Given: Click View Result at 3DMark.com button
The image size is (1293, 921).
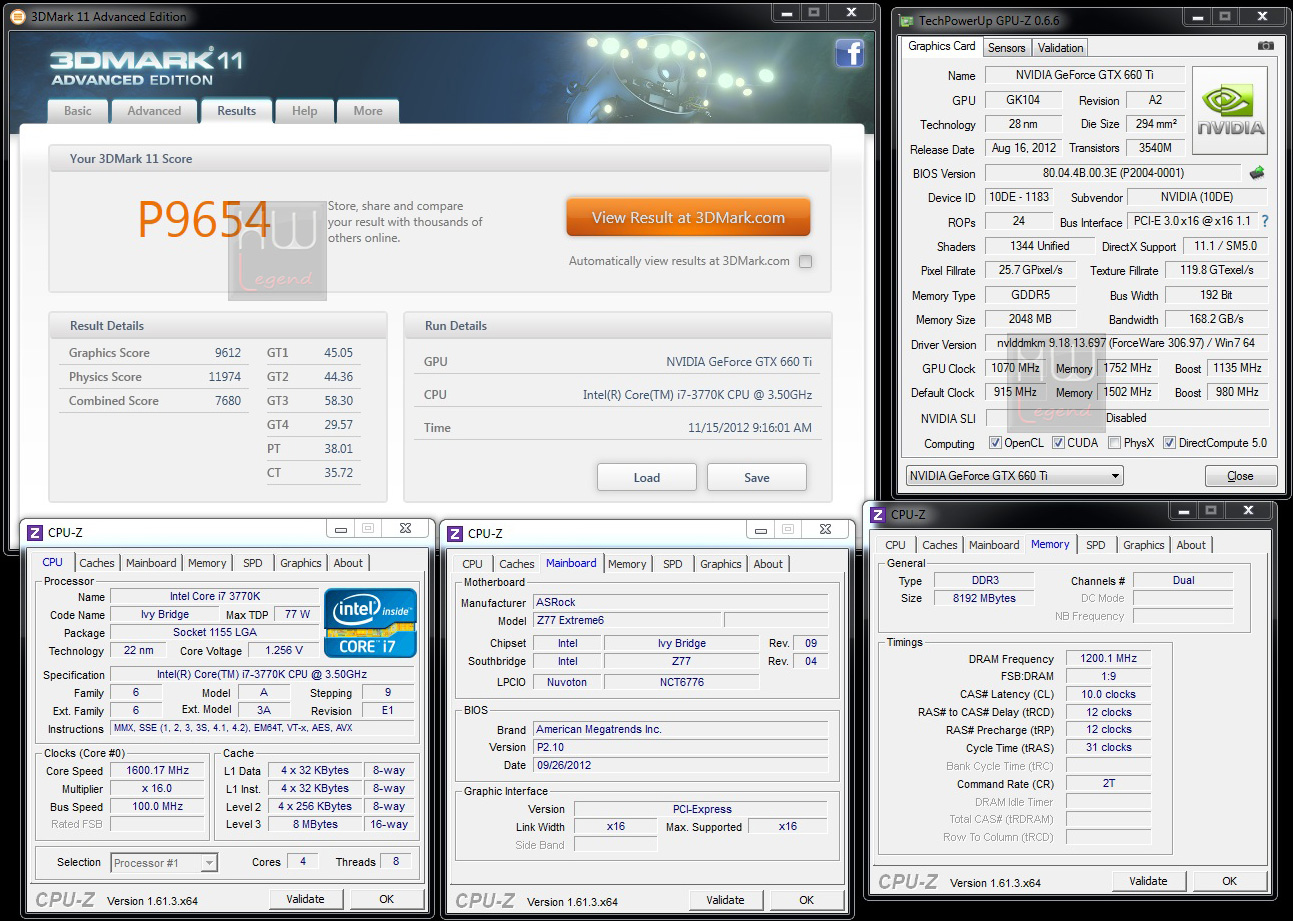Looking at the screenshot, I should [x=688, y=217].
